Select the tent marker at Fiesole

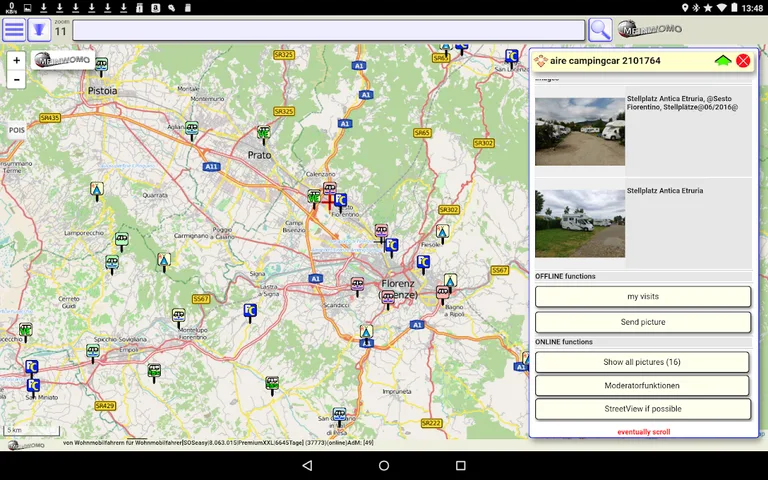click(x=442, y=233)
